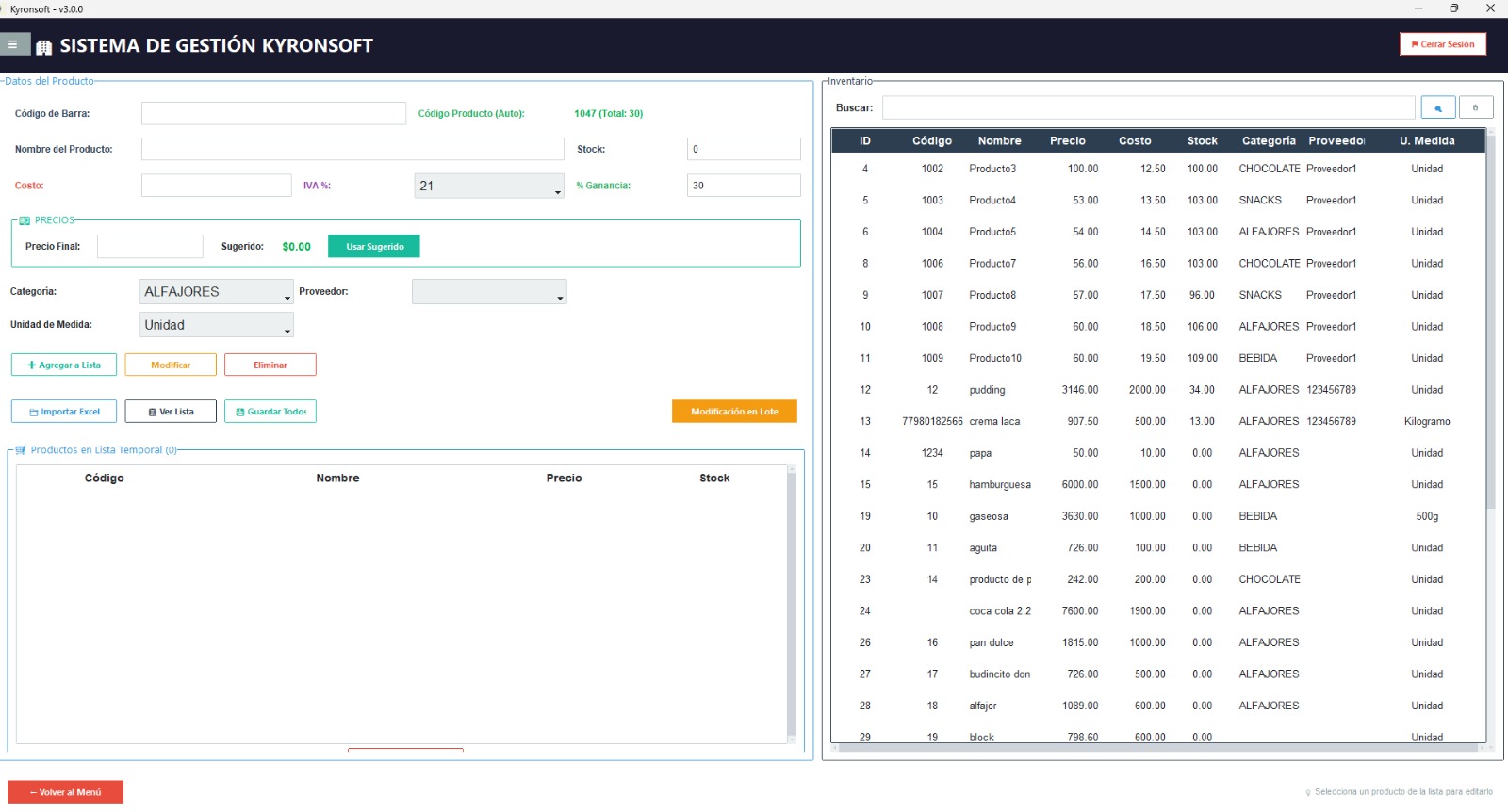Click Importar Excel button
This screenshot has width=1508, height=812.
64,412
